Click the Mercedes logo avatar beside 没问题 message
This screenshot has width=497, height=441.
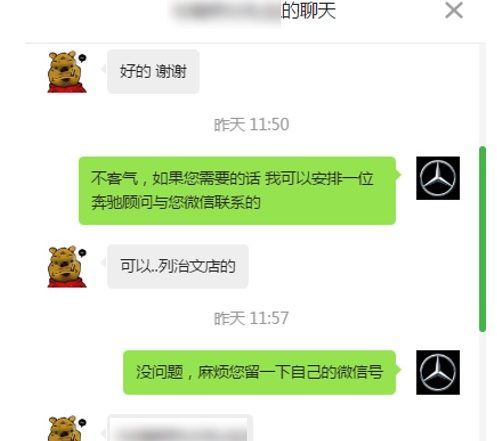click(x=438, y=372)
